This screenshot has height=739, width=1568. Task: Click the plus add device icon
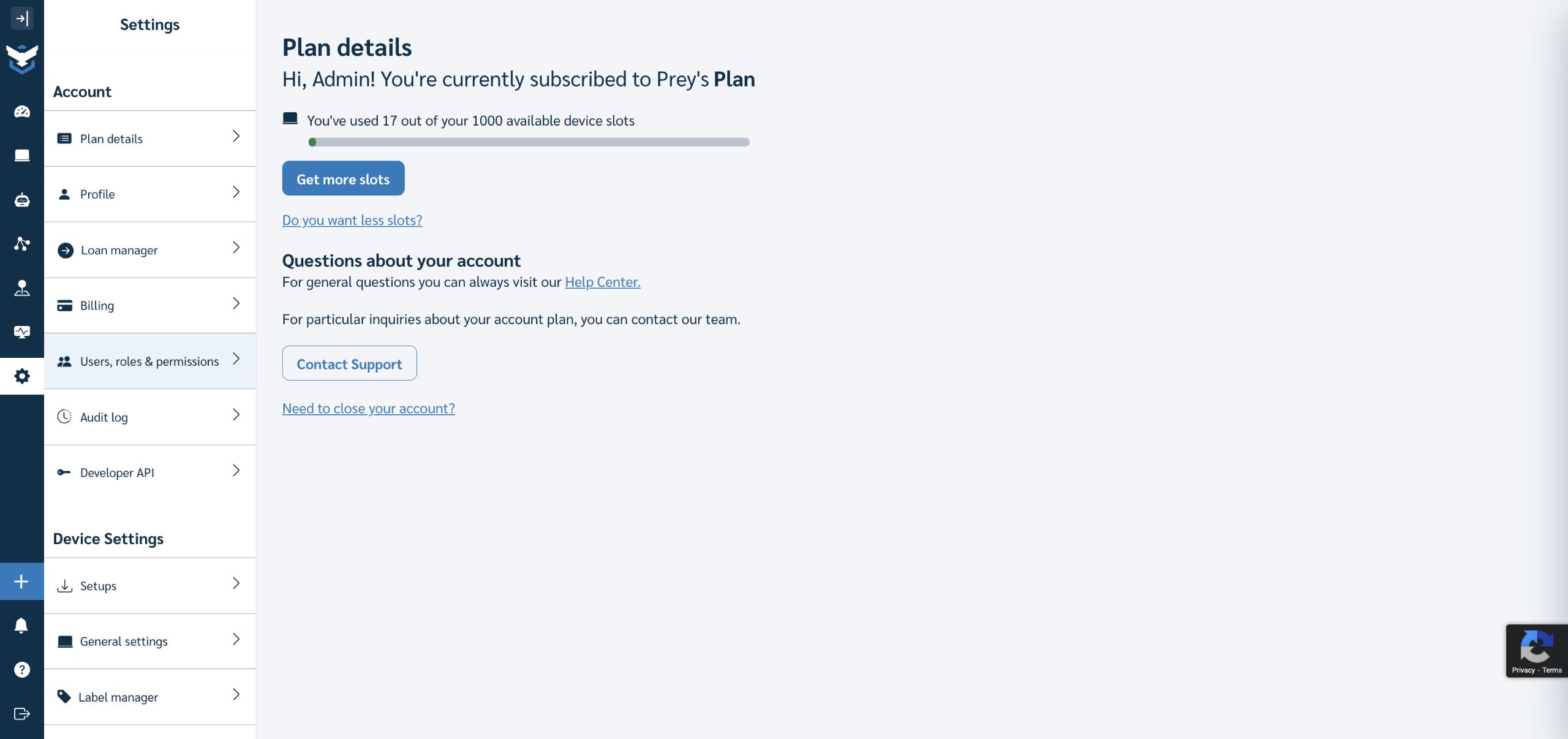[21, 582]
